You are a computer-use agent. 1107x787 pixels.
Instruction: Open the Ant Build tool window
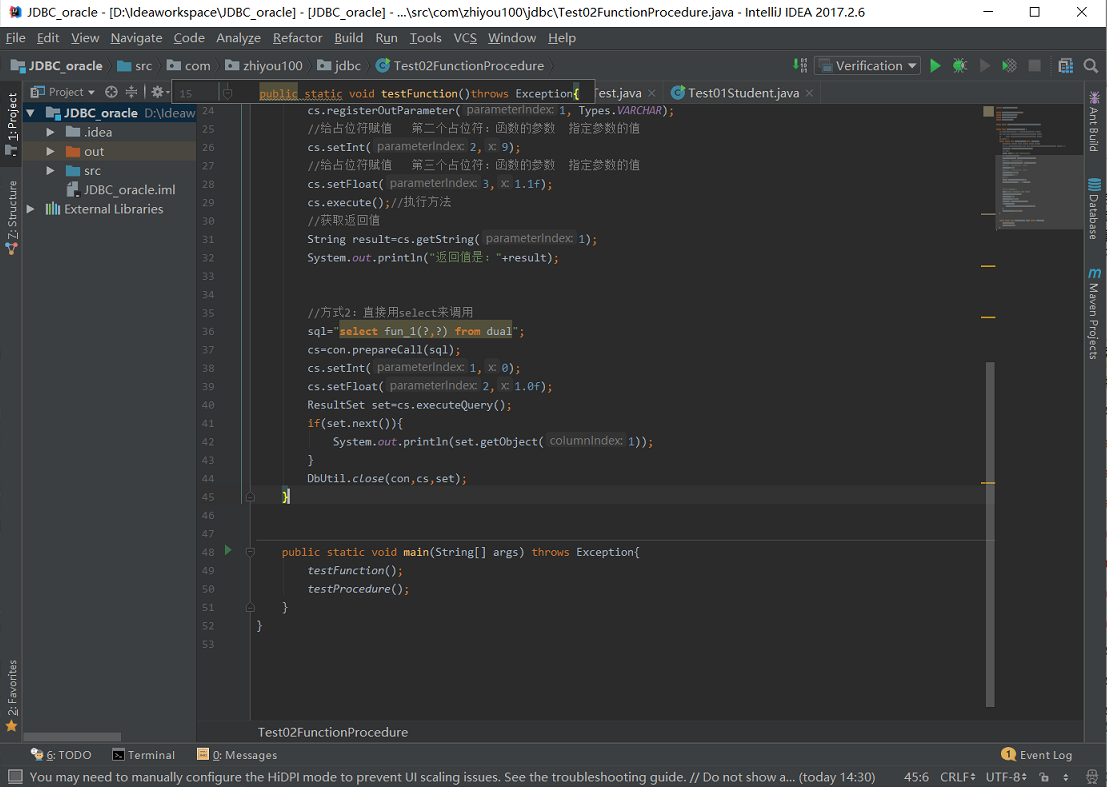click(1094, 121)
